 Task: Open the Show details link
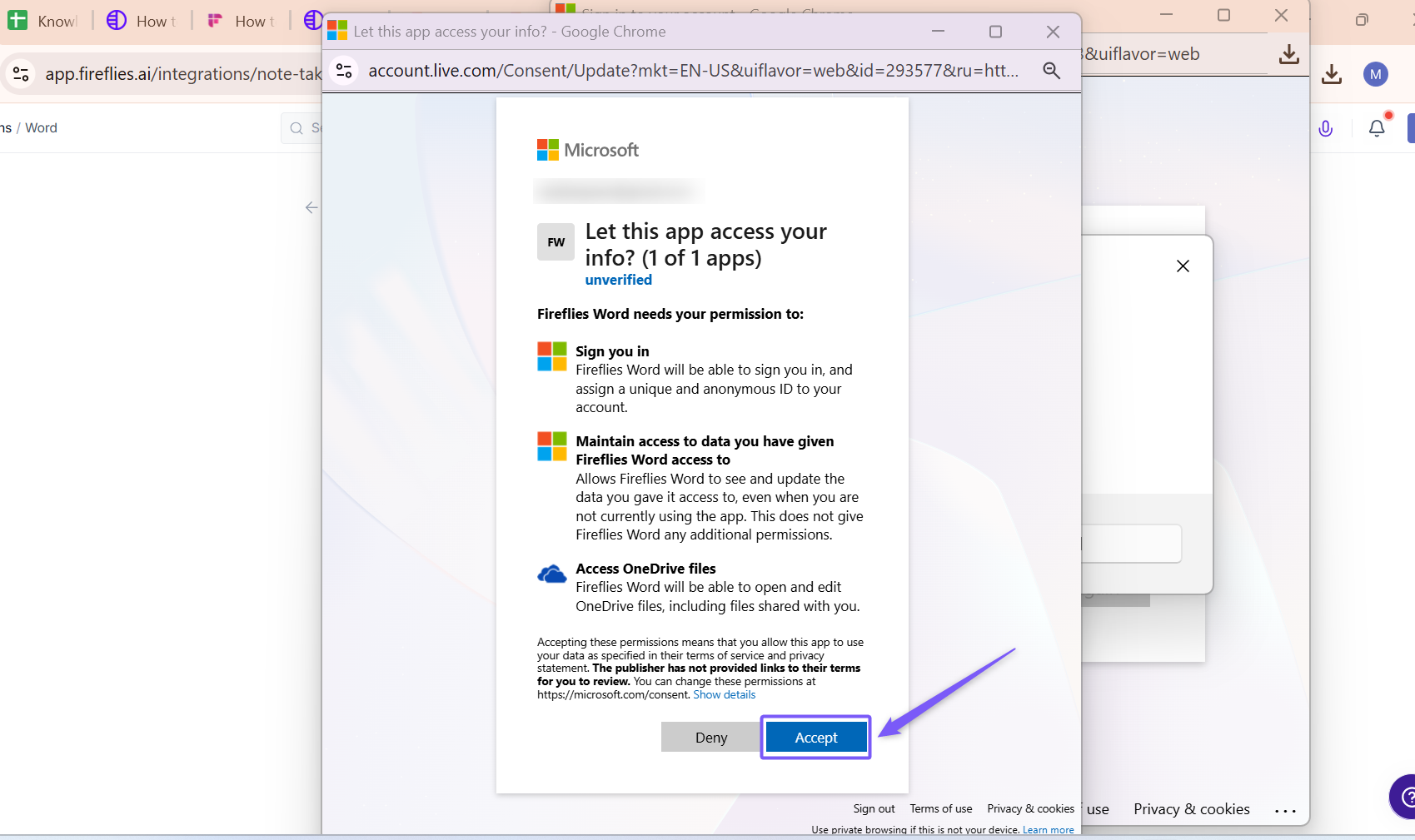click(x=725, y=695)
